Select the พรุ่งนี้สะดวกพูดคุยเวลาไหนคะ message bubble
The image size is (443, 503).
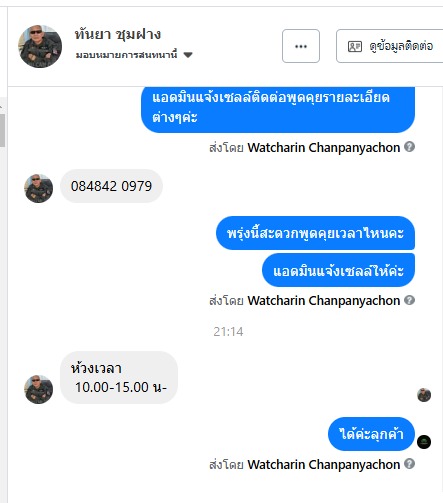tap(315, 233)
